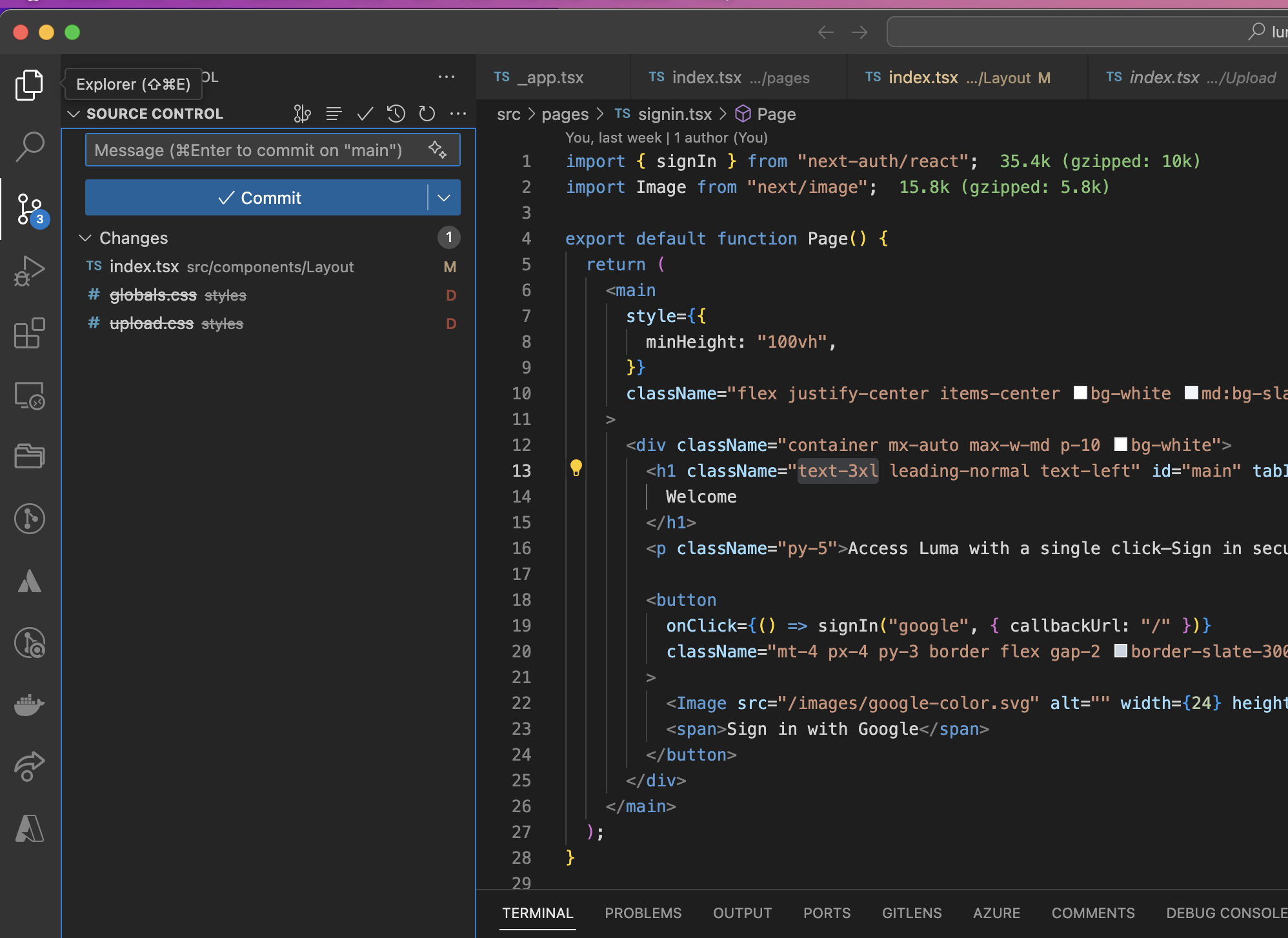Open the Docker view
Screen dimensions: 1288x938
pos(29,704)
